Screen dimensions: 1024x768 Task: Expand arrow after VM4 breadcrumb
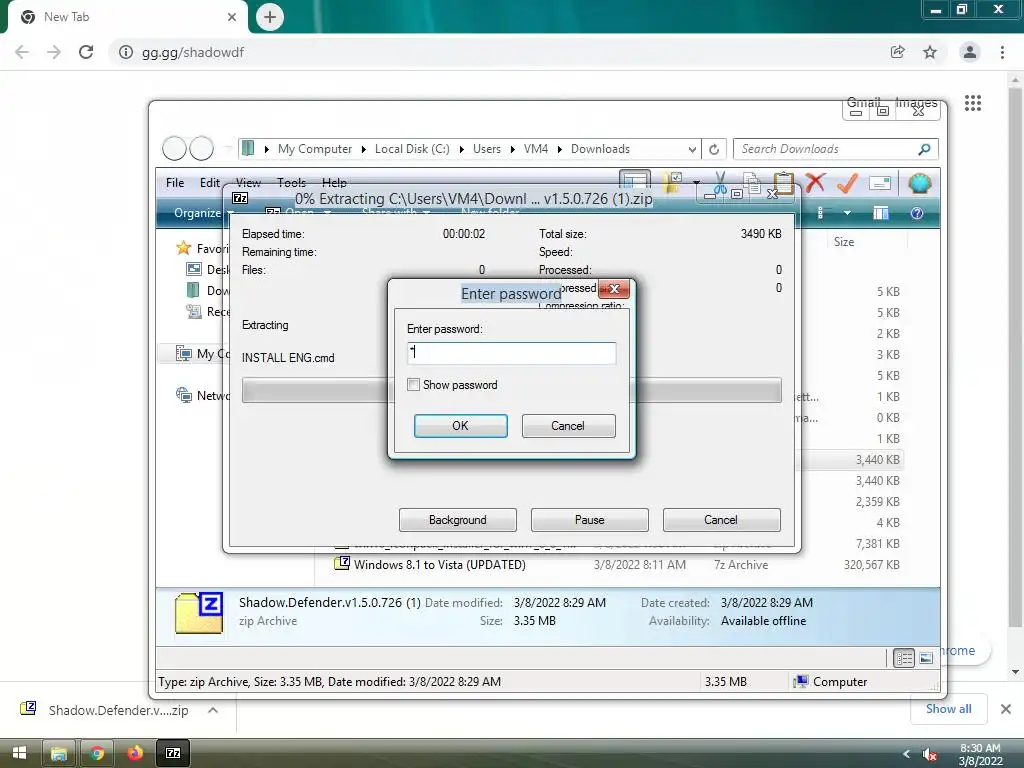point(560,150)
